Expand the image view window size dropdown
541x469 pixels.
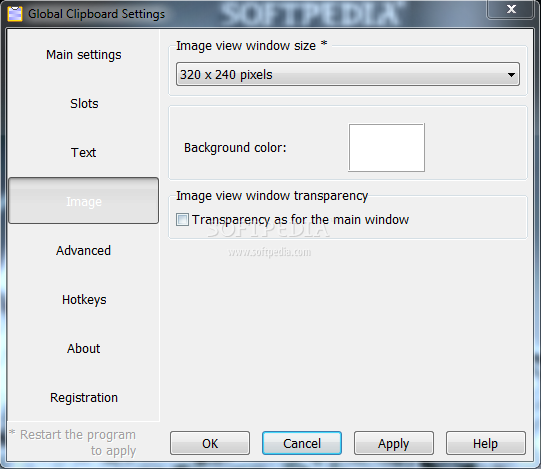click(x=348, y=74)
